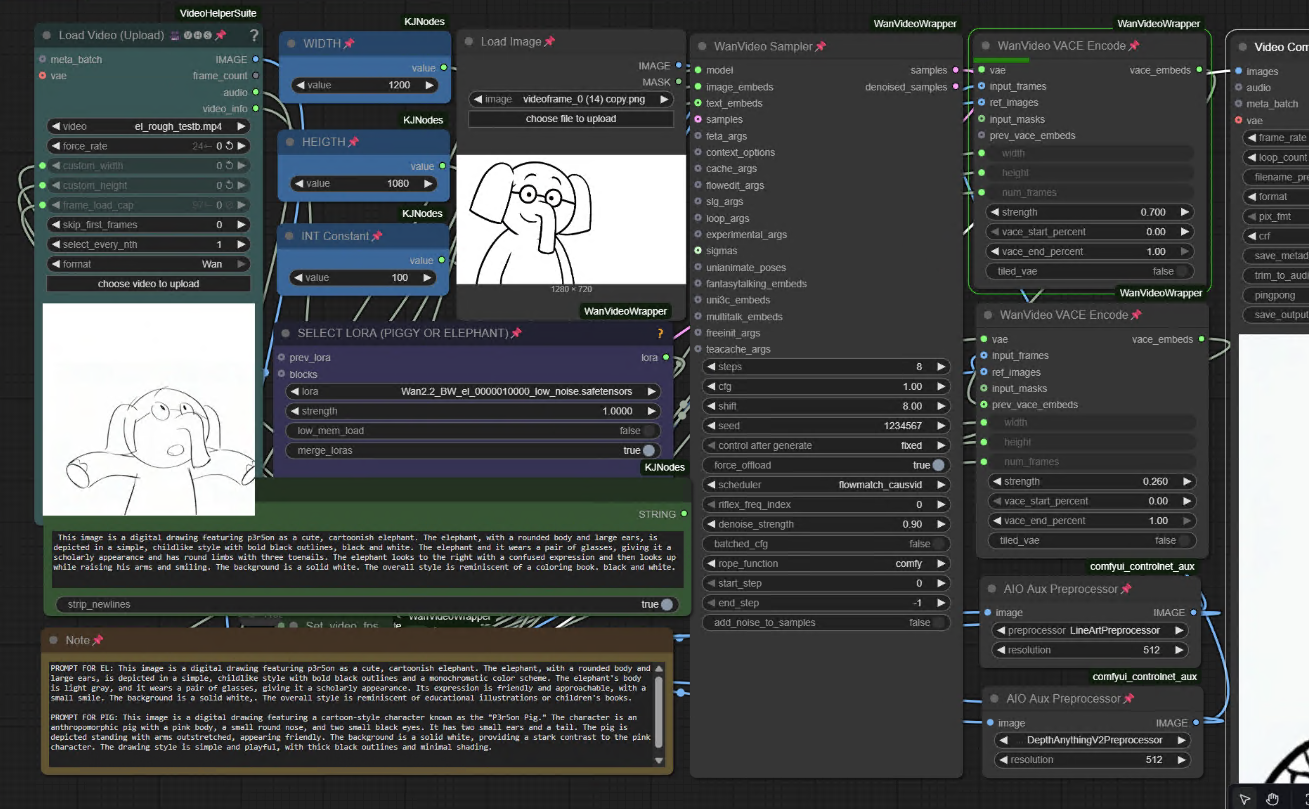Image resolution: width=1309 pixels, height=809 pixels.
Task: Click the skip_first_frames field showing 0
Action: (x=148, y=225)
